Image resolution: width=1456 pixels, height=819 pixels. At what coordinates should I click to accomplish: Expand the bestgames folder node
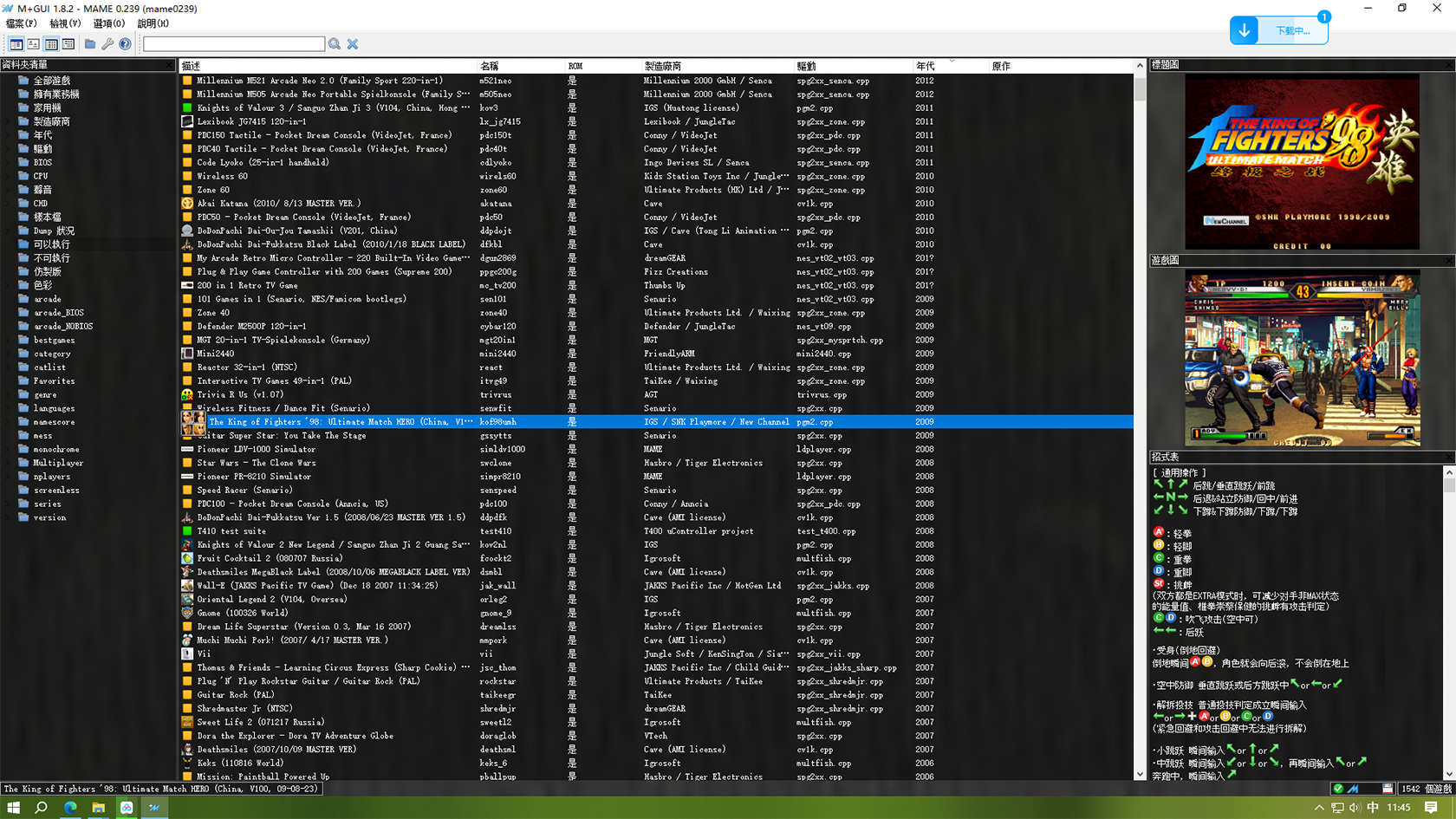click(x=9, y=340)
